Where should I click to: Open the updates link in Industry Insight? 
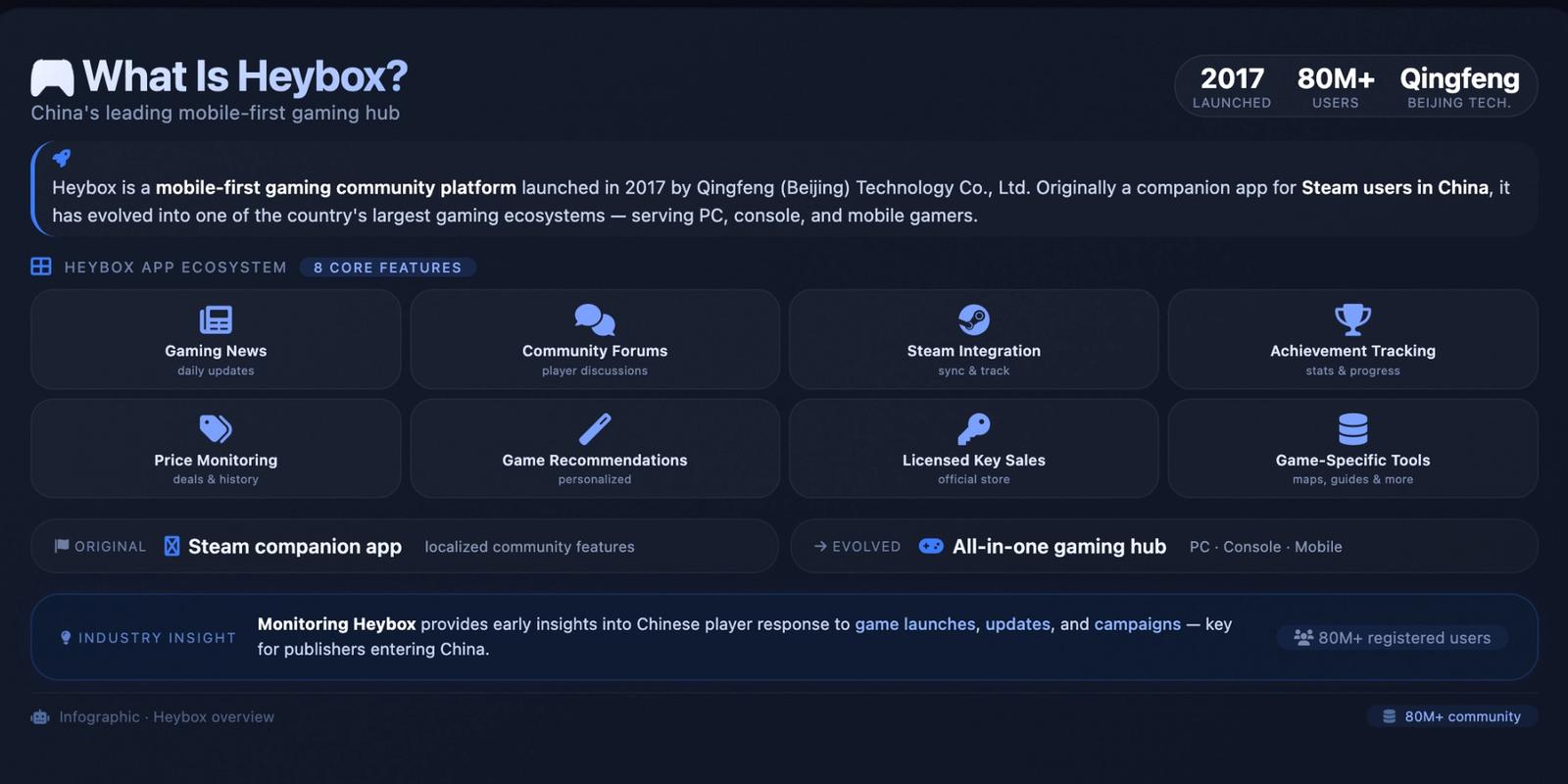(1017, 624)
